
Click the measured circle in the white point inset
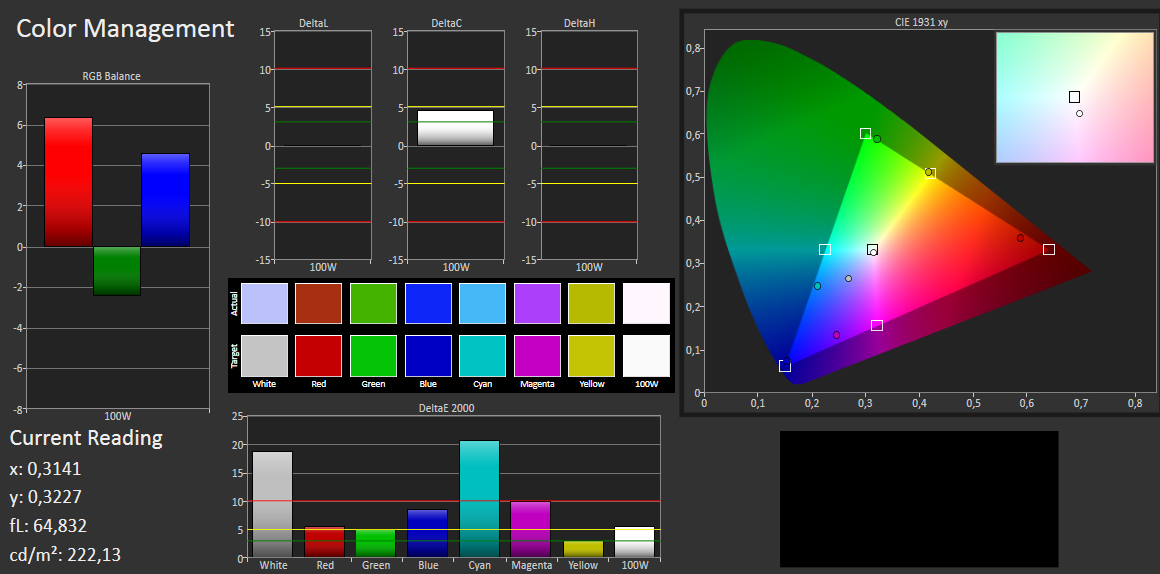tap(1079, 113)
